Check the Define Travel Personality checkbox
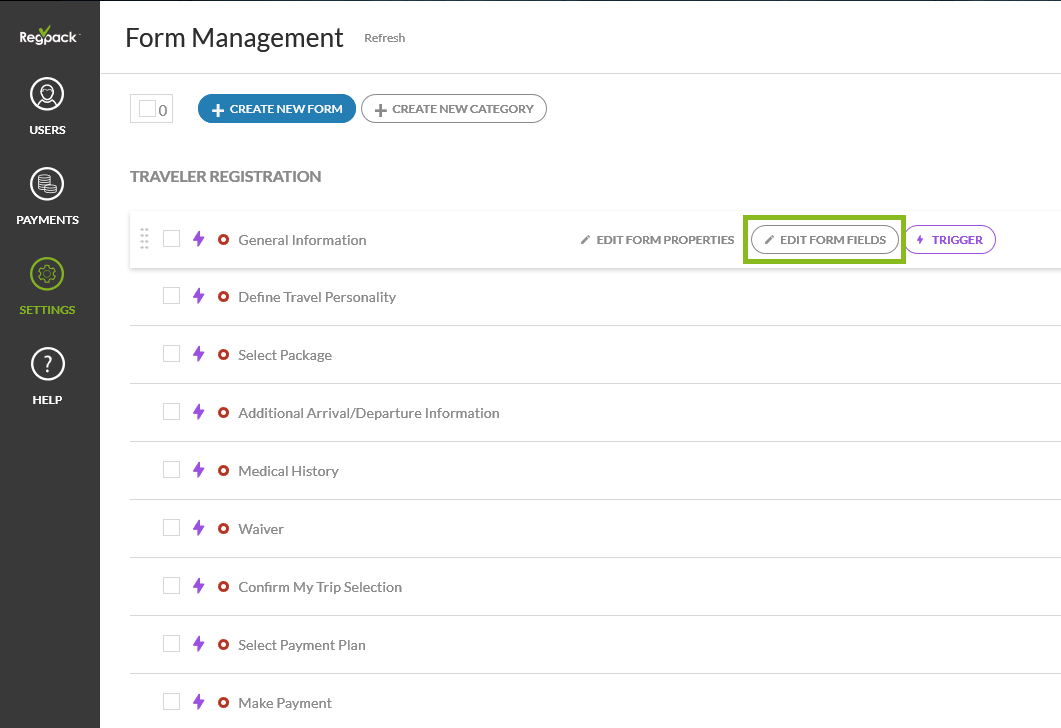Screen dimensions: 1061x728 pos(171,296)
